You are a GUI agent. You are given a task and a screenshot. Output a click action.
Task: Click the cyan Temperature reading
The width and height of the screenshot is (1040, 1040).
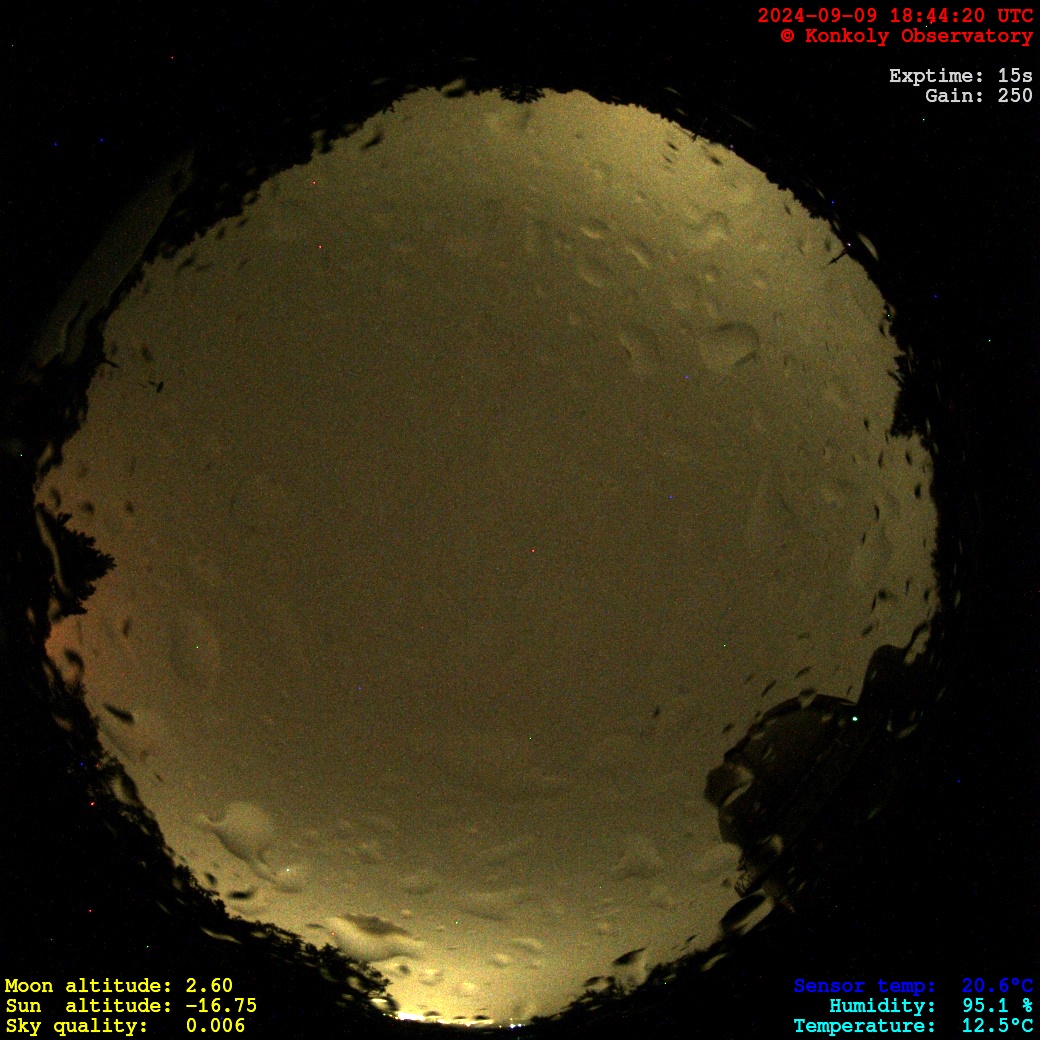pyautogui.click(x=913, y=1026)
